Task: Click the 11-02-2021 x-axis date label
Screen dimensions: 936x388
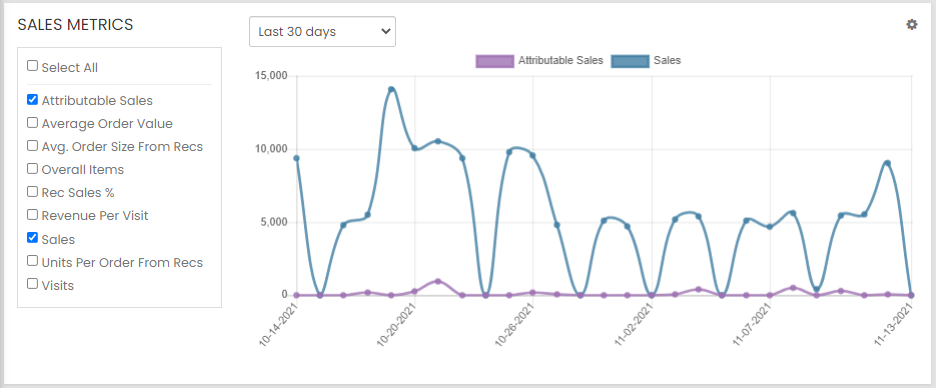Action: tap(634, 325)
